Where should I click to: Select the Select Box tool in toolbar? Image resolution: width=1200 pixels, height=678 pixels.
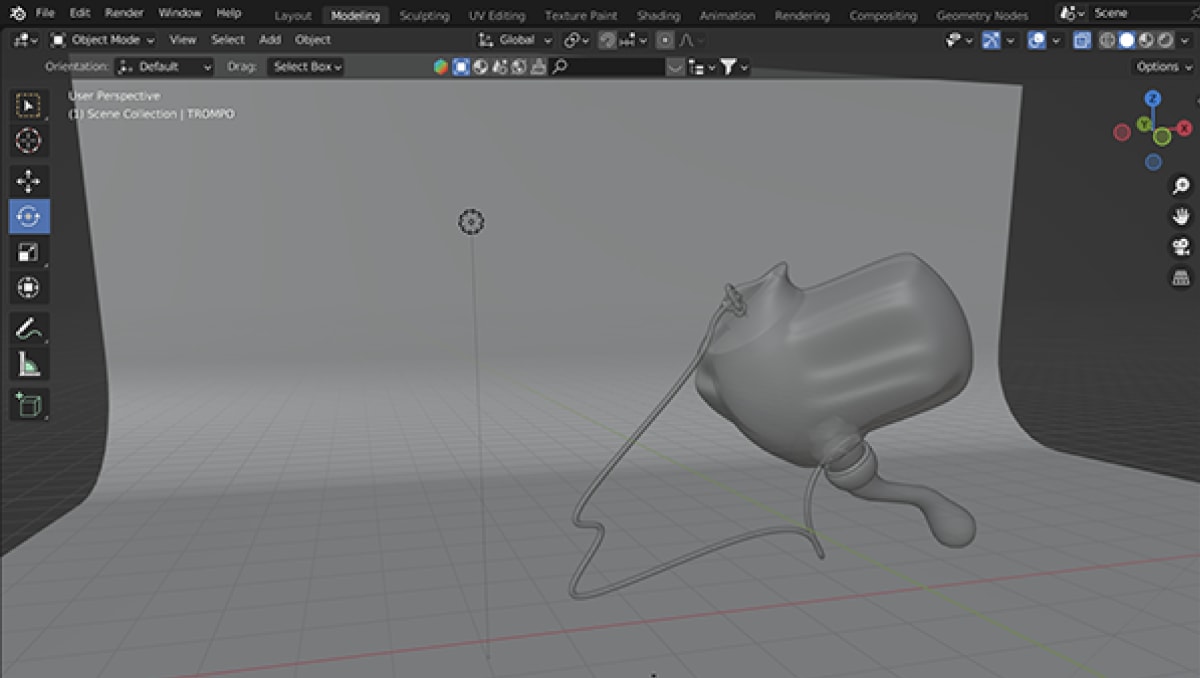(29, 106)
